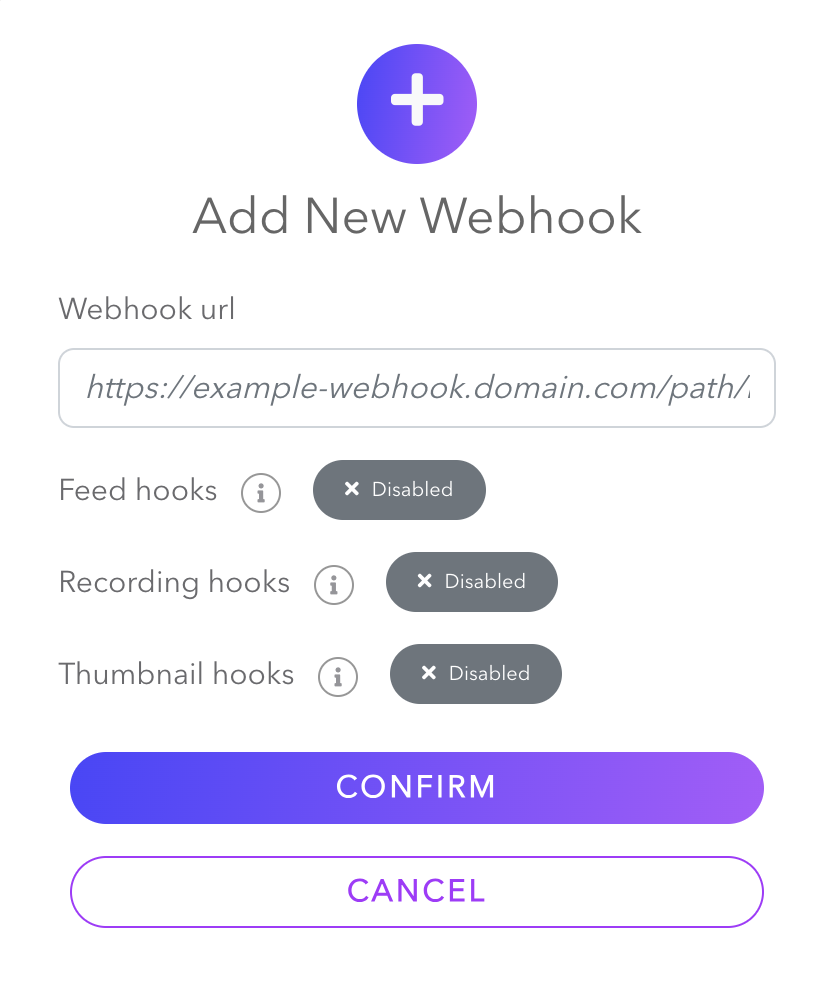
Task: Click the Thumbnail hooks label text
Action: tap(176, 674)
